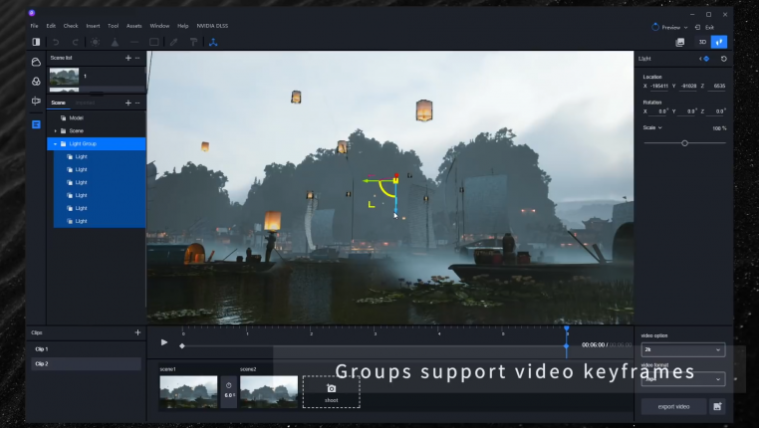Click the sun light icon in toolbar
759x428 pixels.
95,43
